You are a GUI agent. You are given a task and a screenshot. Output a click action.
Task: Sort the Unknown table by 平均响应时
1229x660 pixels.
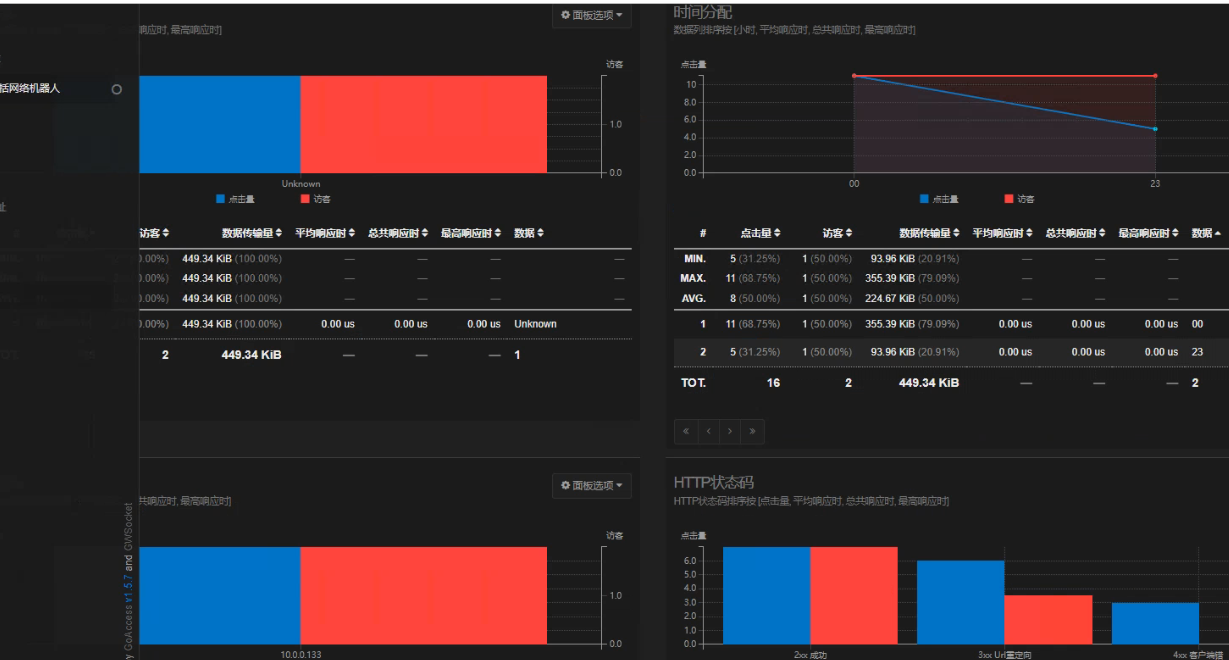[x=325, y=233]
